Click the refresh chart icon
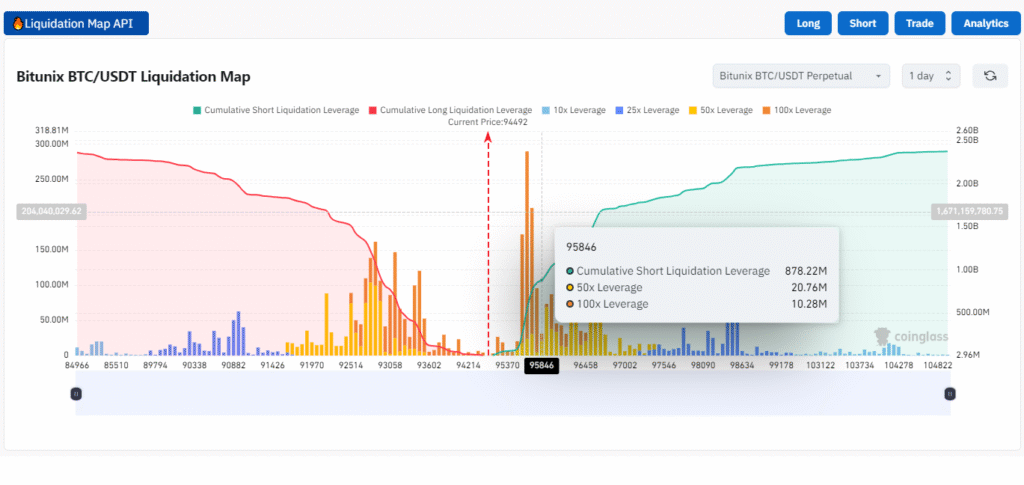1024x485 pixels. click(990, 76)
